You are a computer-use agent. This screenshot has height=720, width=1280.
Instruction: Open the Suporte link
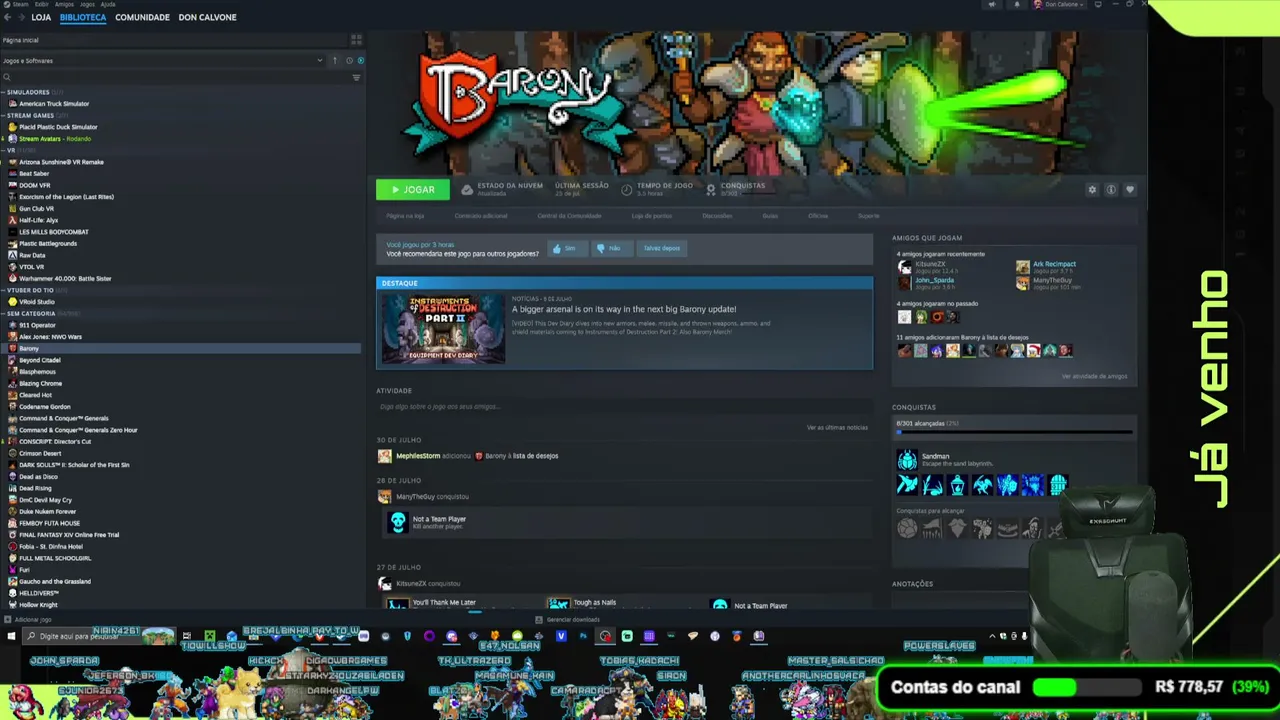[868, 216]
